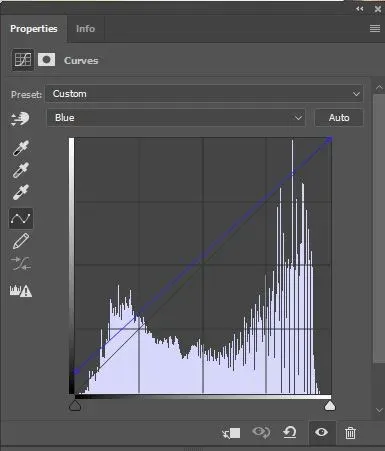Pick the gray point eyedropper
Screen dimensions: 385x451
coord(21,170)
